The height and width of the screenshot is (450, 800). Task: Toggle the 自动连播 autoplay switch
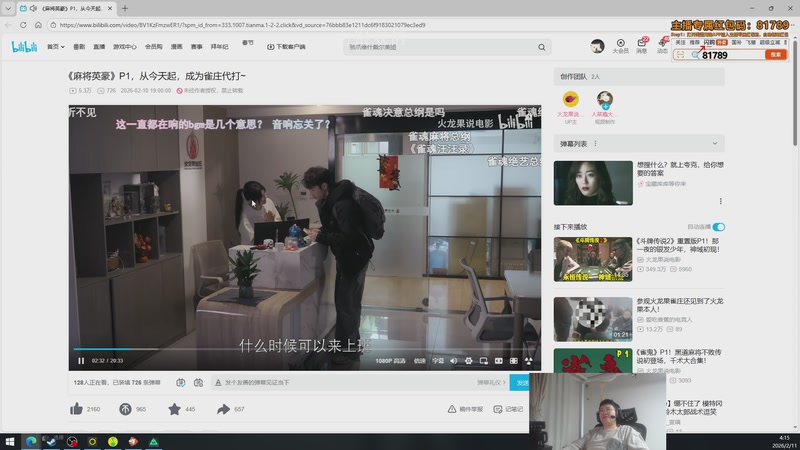[718, 227]
